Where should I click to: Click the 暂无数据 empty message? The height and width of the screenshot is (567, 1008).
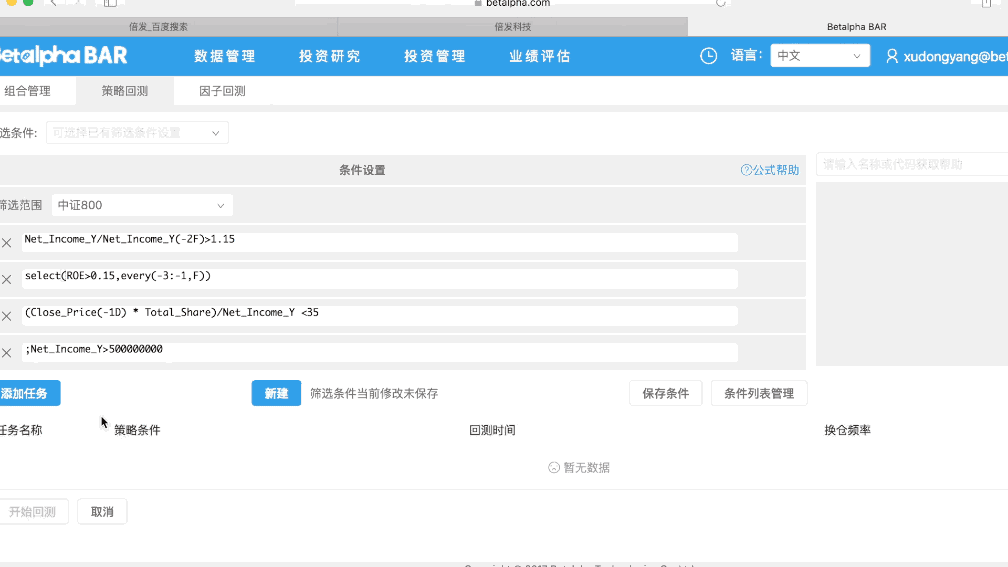[579, 467]
